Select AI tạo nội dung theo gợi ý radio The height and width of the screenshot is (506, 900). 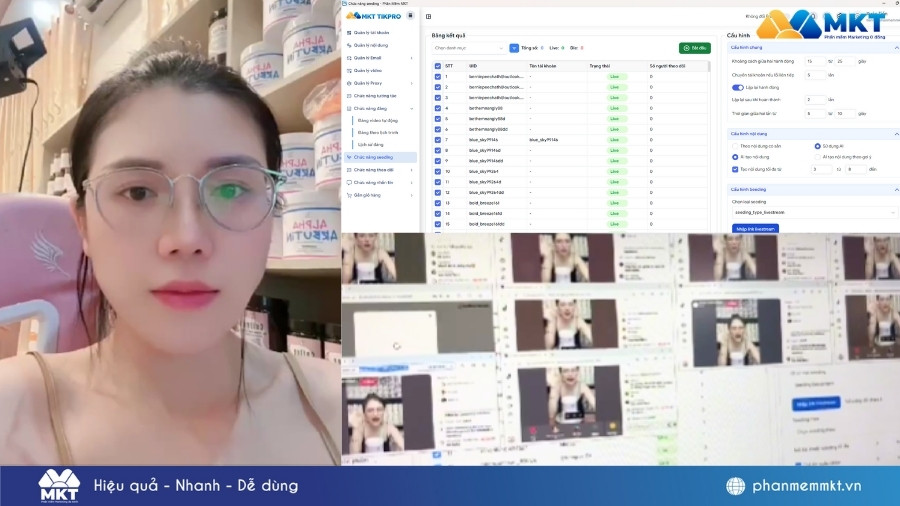click(817, 157)
